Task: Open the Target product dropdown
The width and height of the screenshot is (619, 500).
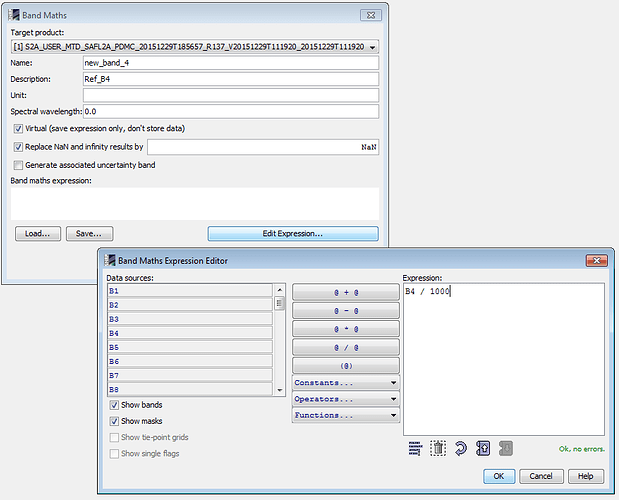Action: pos(372,47)
